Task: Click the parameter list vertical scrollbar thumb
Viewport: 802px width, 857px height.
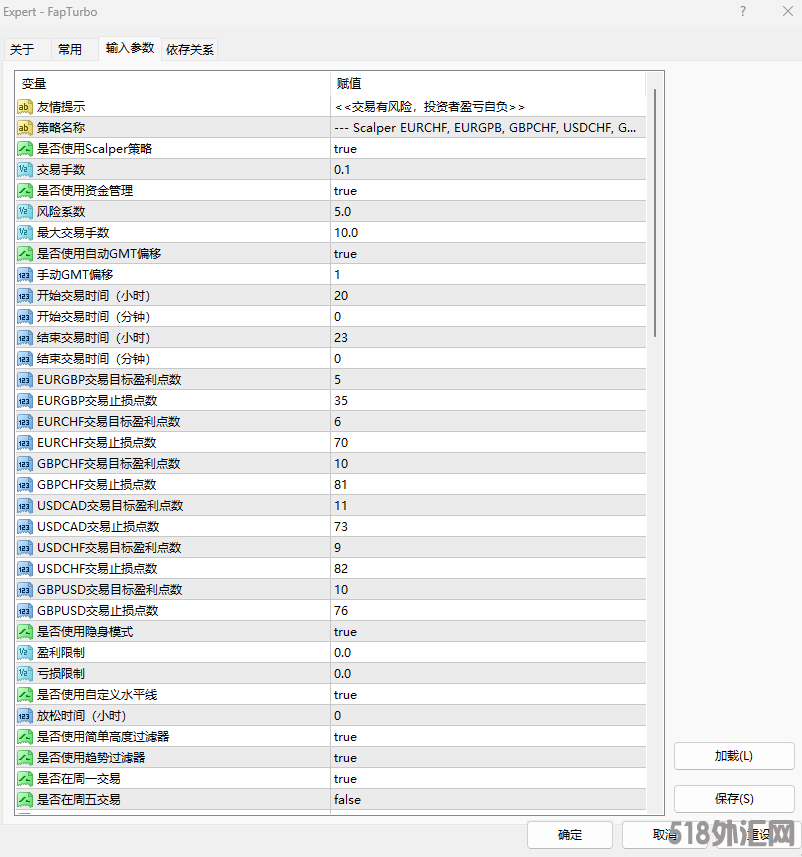Action: point(655,213)
